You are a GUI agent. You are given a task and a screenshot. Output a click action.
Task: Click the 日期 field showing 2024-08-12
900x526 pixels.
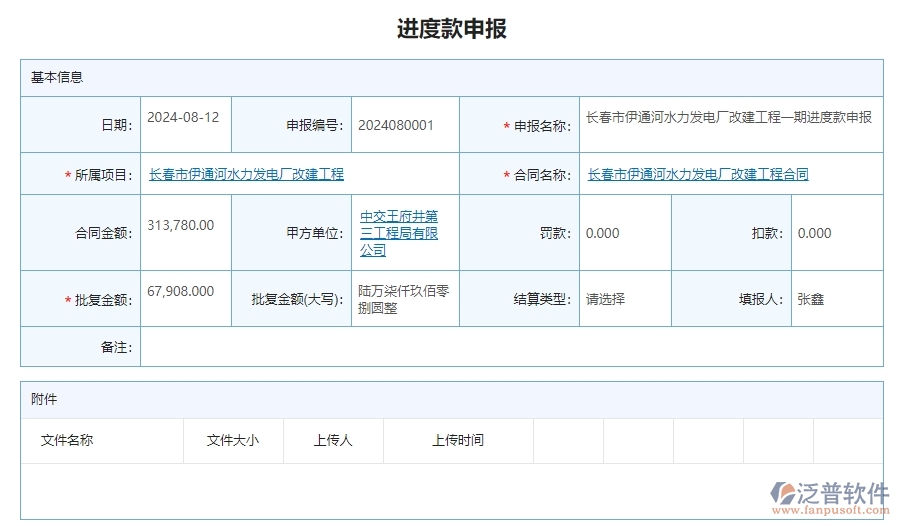pyautogui.click(x=183, y=117)
